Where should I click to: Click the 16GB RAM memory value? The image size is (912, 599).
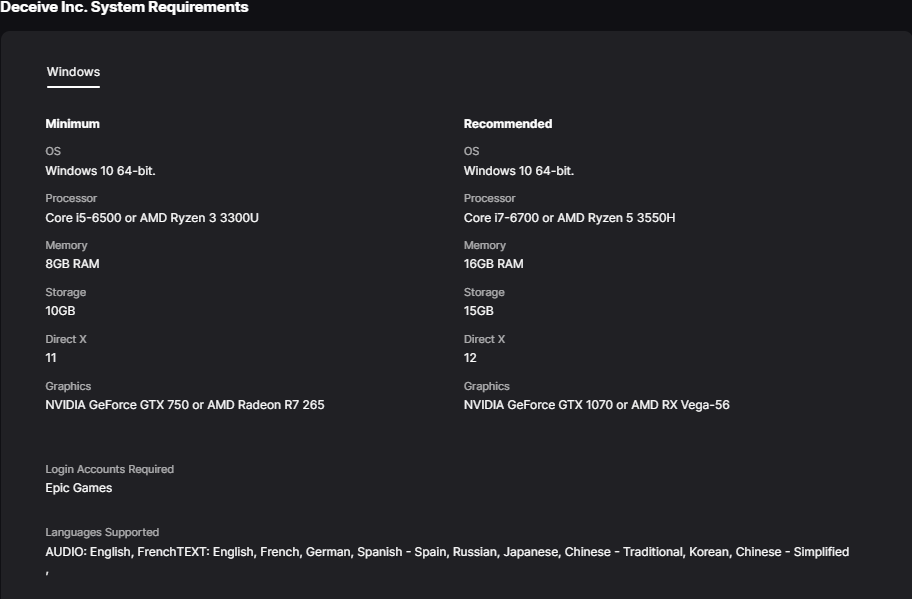[493, 264]
